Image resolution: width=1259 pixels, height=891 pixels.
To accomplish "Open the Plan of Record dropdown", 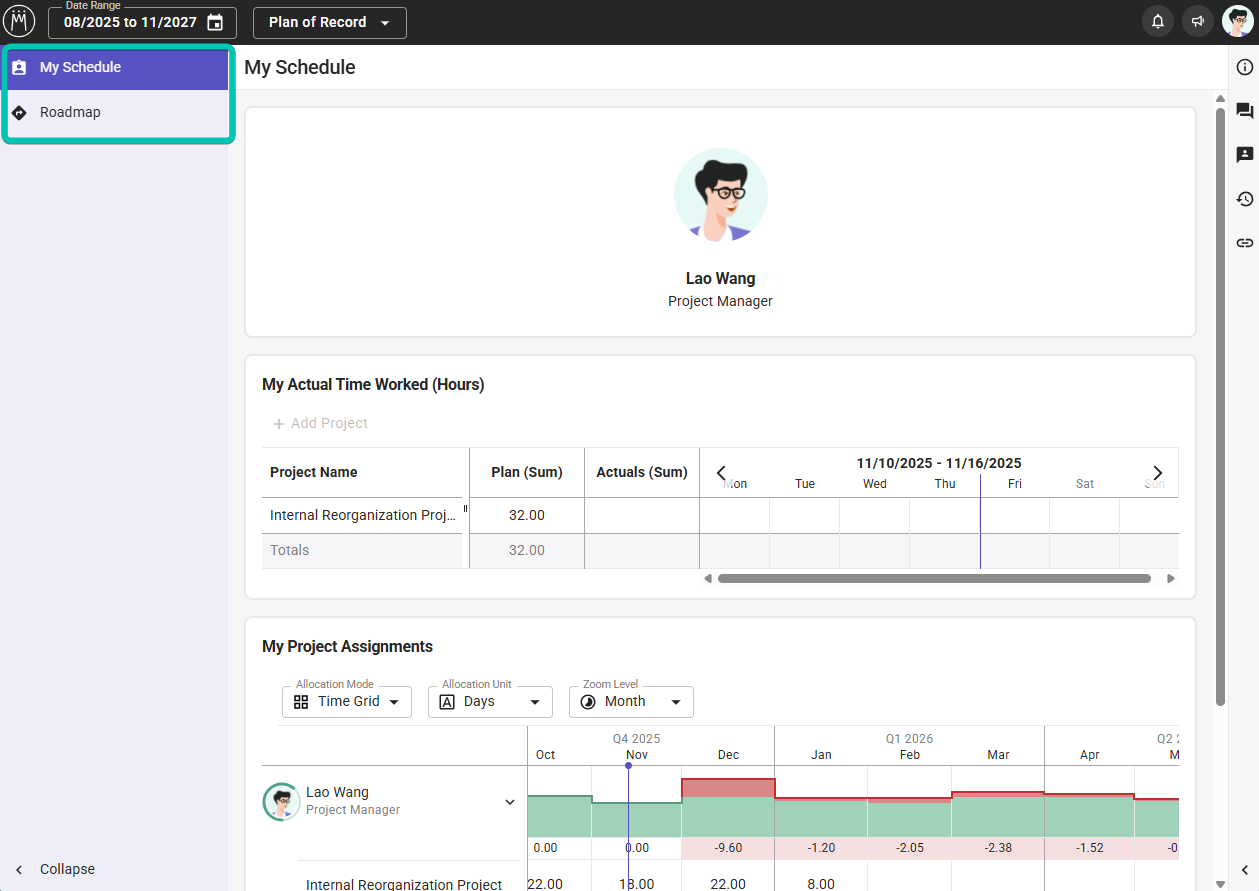I will [x=329, y=23].
